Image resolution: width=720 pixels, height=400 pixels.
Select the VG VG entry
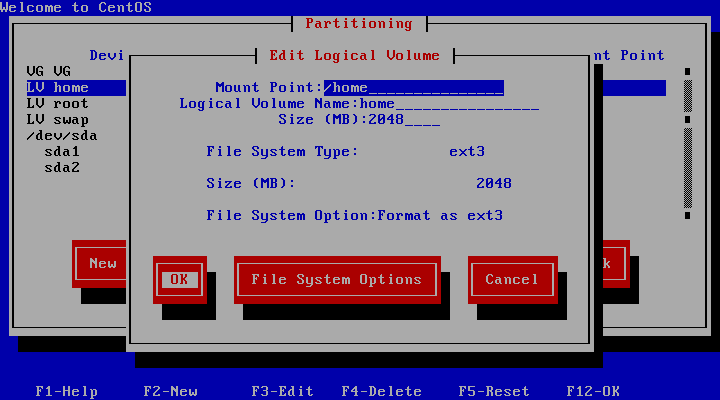pos(49,72)
